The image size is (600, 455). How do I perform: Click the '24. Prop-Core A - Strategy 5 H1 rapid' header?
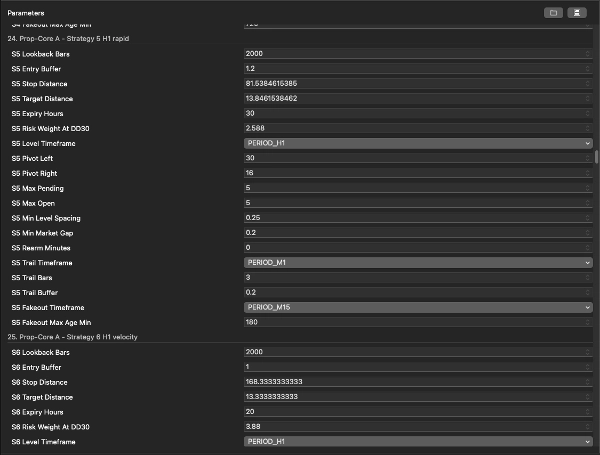[x=68, y=39]
